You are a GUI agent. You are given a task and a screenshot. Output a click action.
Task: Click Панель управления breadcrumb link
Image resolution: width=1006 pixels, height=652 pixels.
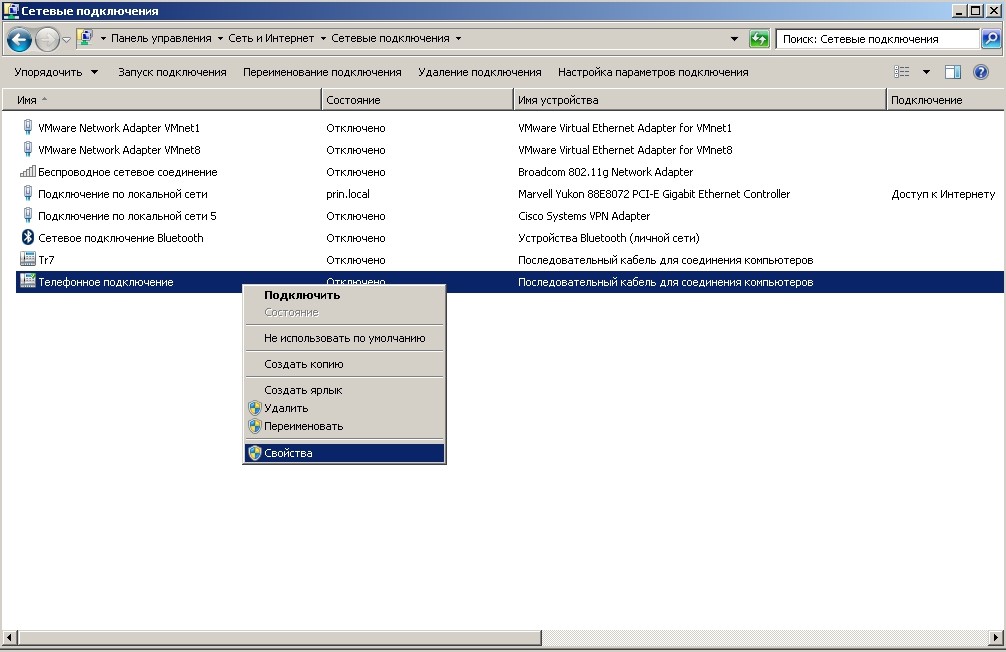pyautogui.click(x=161, y=39)
